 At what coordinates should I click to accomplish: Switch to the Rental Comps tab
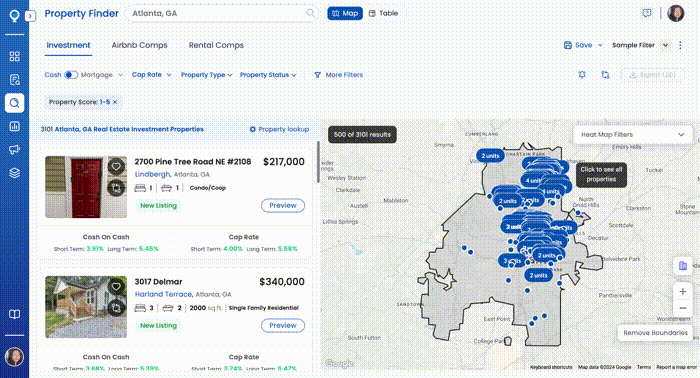(x=216, y=45)
